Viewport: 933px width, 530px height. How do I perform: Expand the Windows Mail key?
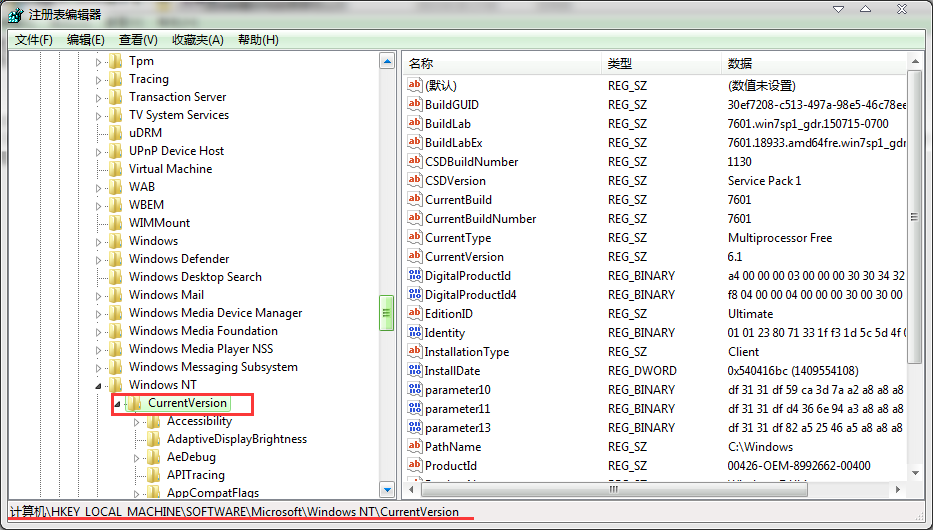click(99, 296)
